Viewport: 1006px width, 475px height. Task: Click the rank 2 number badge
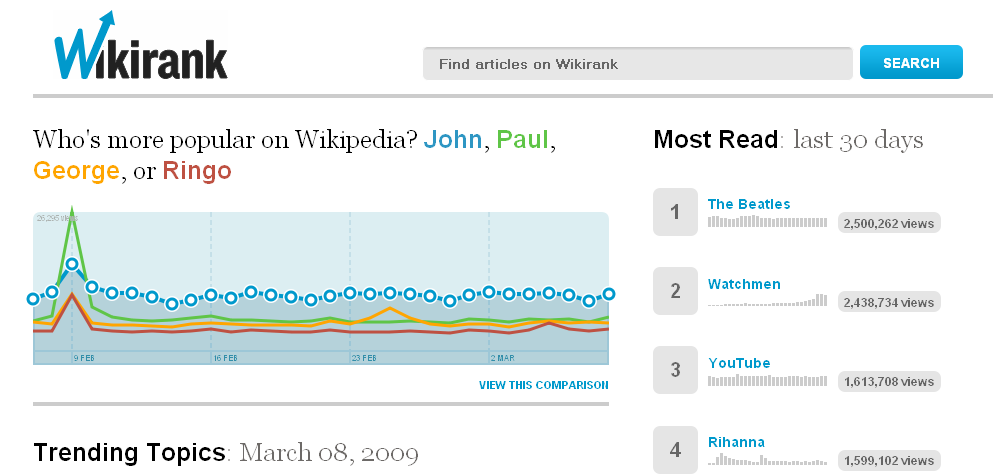675,291
